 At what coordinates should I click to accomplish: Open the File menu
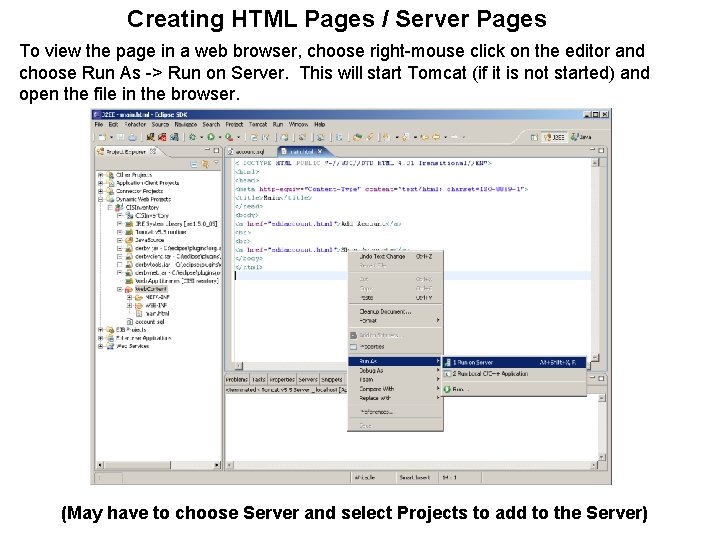tap(99, 124)
